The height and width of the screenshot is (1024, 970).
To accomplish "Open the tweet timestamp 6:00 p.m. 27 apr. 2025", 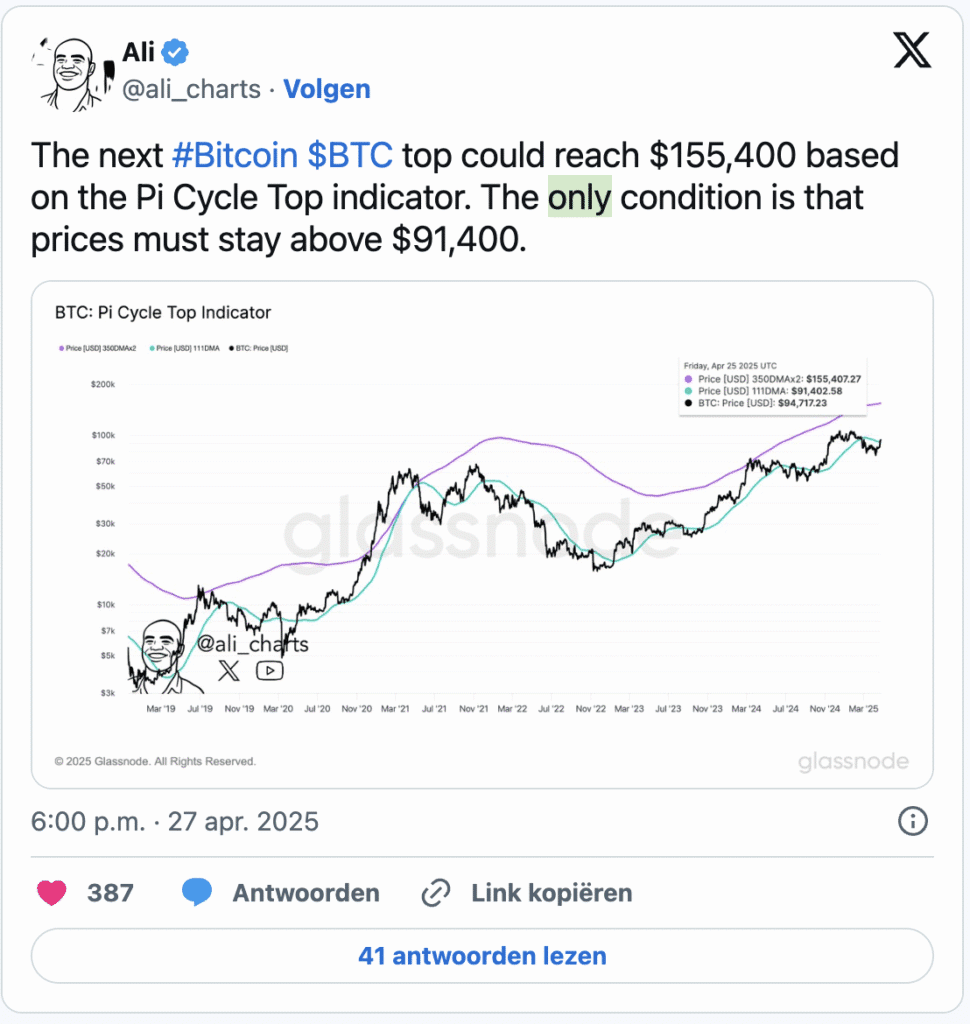I will coord(175,822).
